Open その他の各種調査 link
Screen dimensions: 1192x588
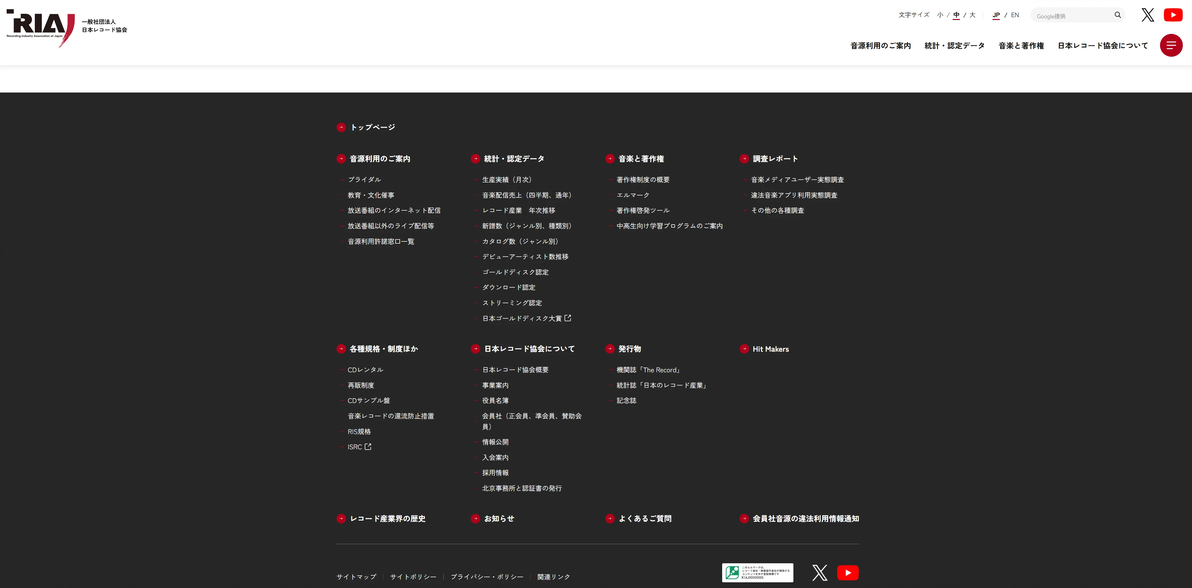(778, 211)
